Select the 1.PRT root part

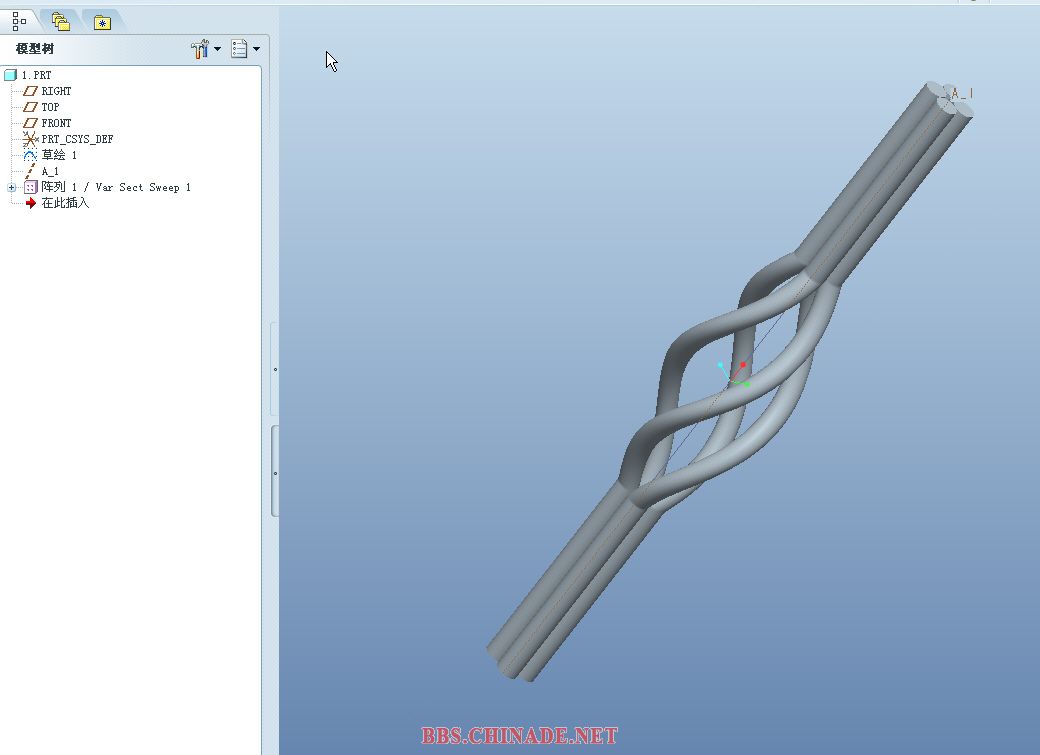click(x=37, y=75)
